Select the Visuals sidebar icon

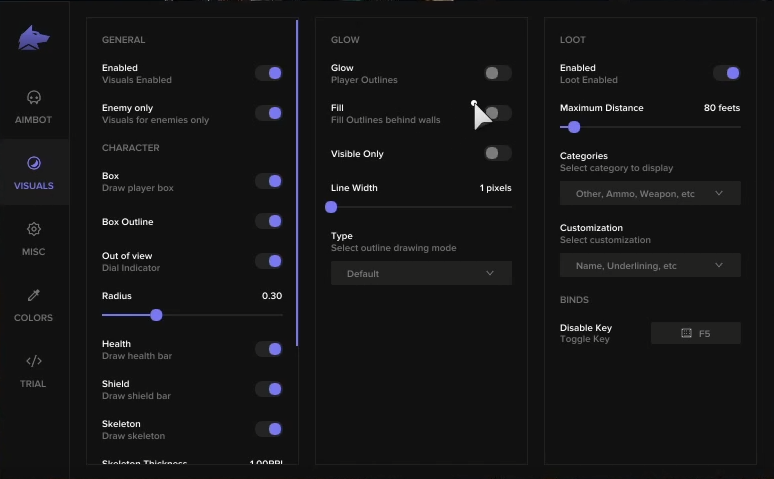tap(34, 163)
